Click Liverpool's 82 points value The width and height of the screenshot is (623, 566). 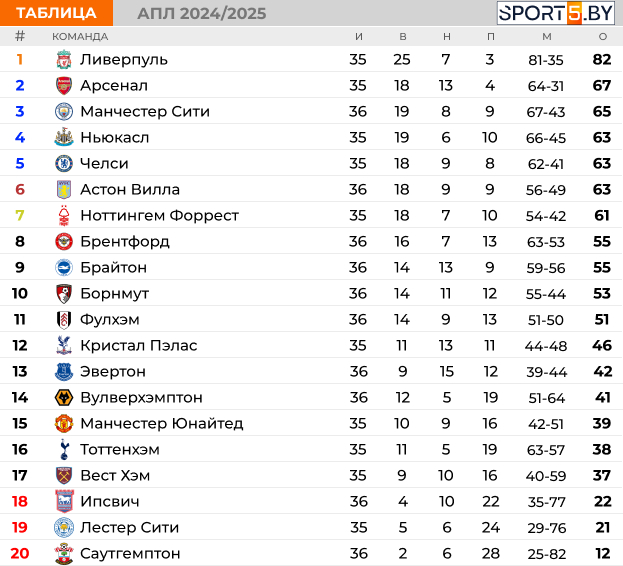602,60
